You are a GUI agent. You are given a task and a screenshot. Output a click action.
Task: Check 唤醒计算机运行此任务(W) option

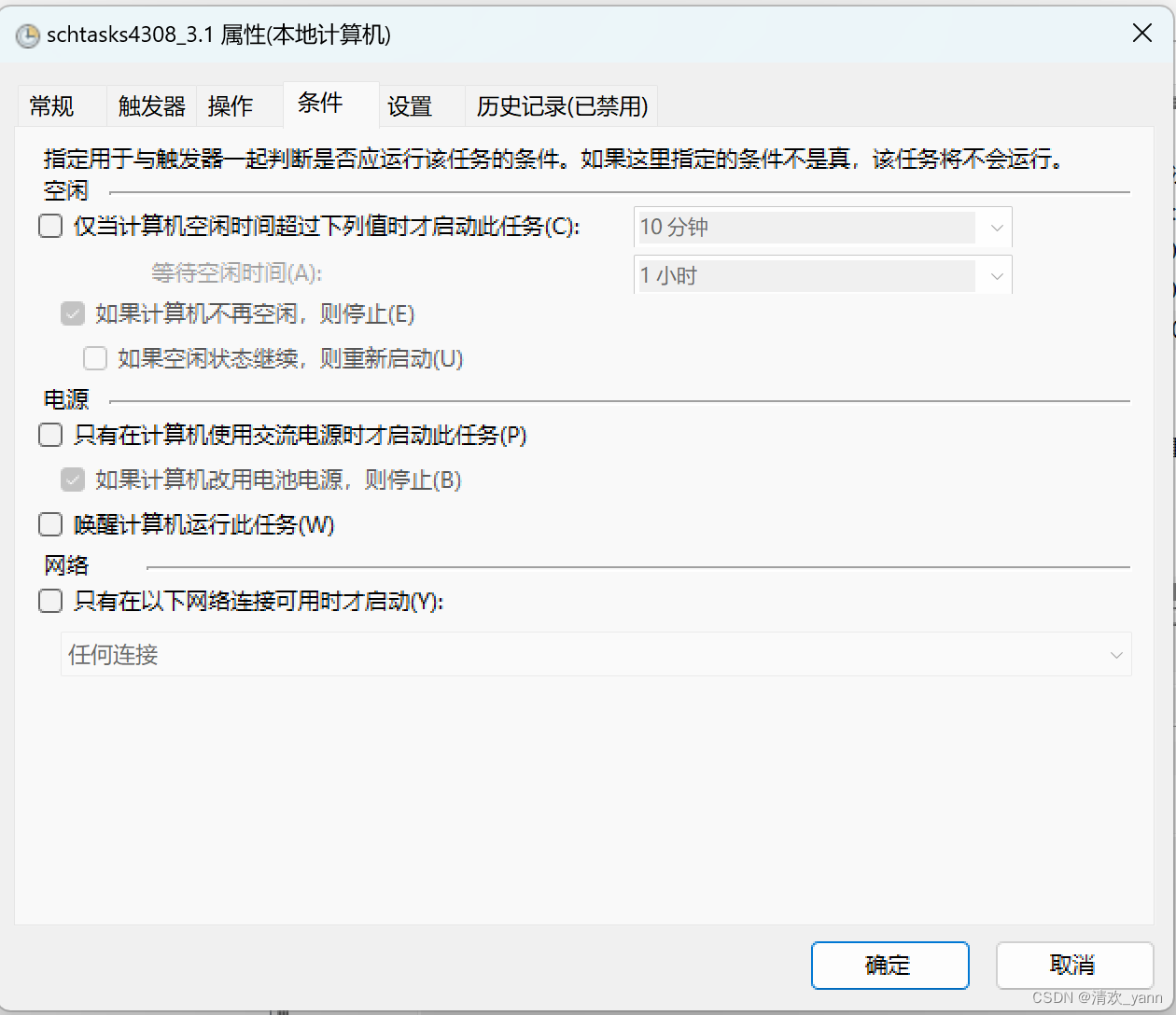pyautogui.click(x=50, y=524)
